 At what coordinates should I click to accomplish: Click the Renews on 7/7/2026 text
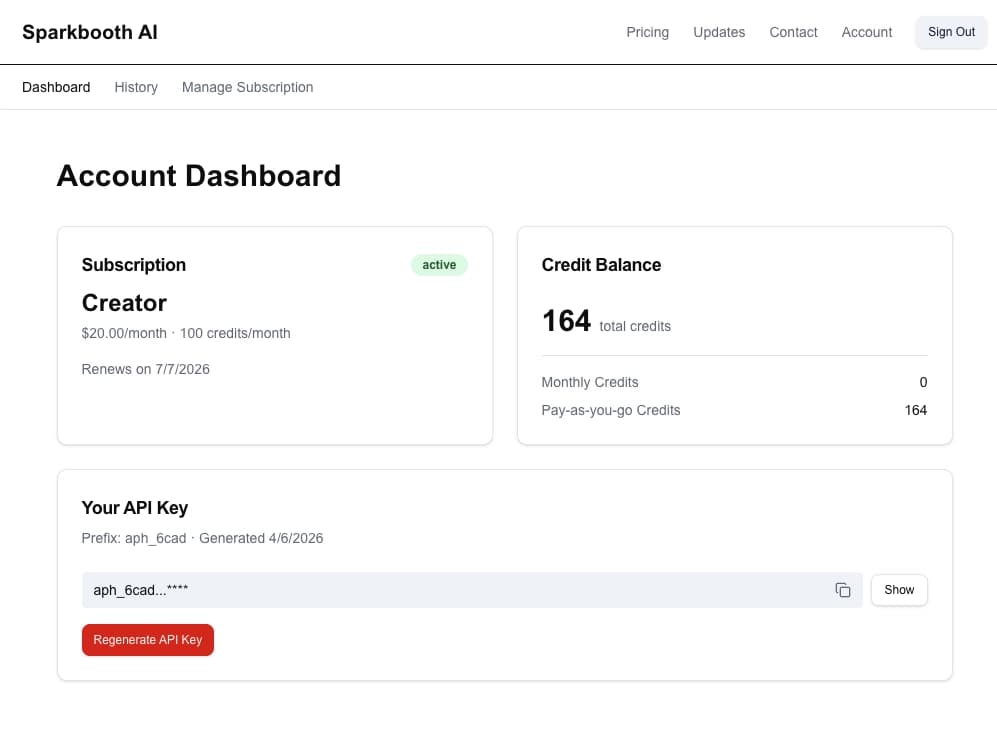pyautogui.click(x=146, y=369)
